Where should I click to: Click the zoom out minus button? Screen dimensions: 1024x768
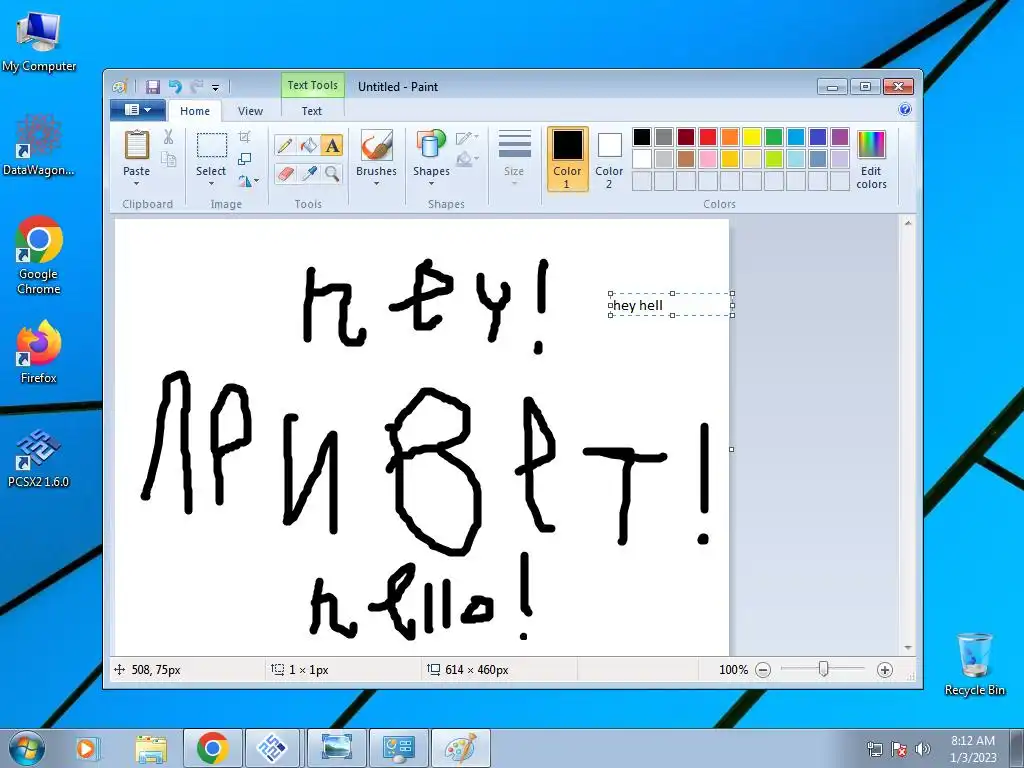tap(763, 670)
